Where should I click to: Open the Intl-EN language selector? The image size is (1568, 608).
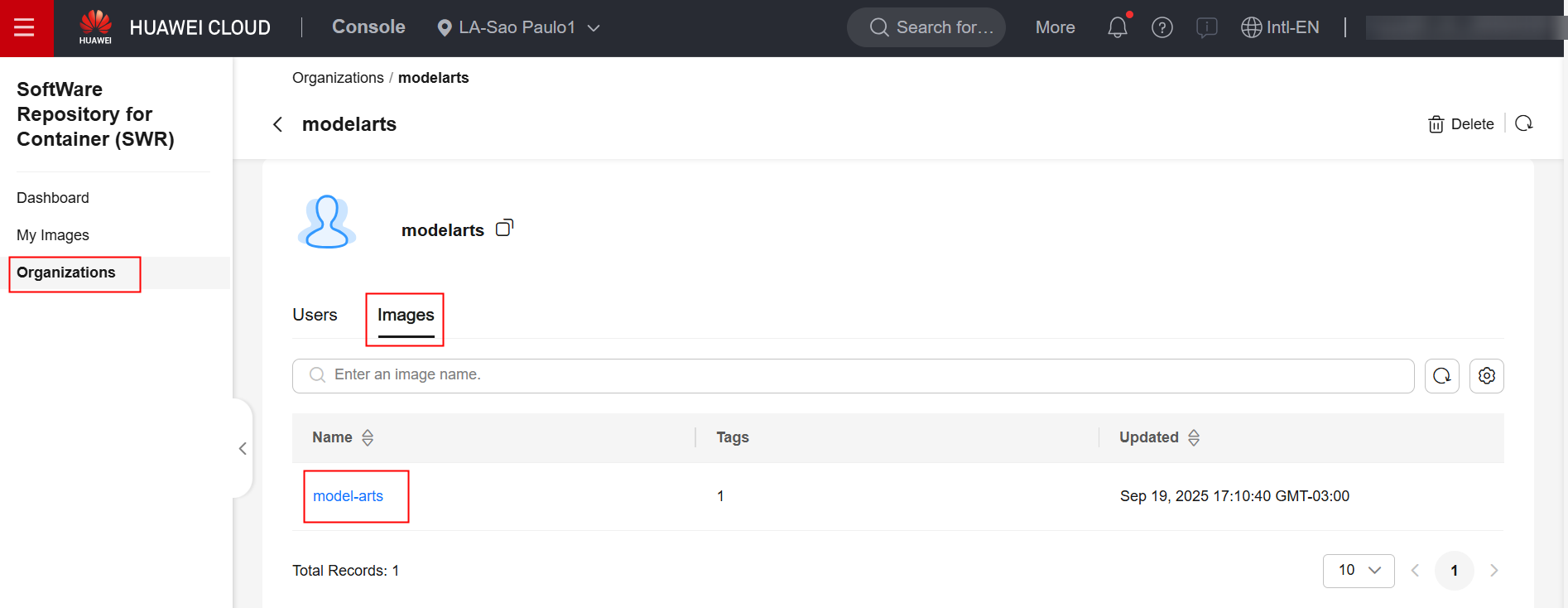pos(1280,27)
